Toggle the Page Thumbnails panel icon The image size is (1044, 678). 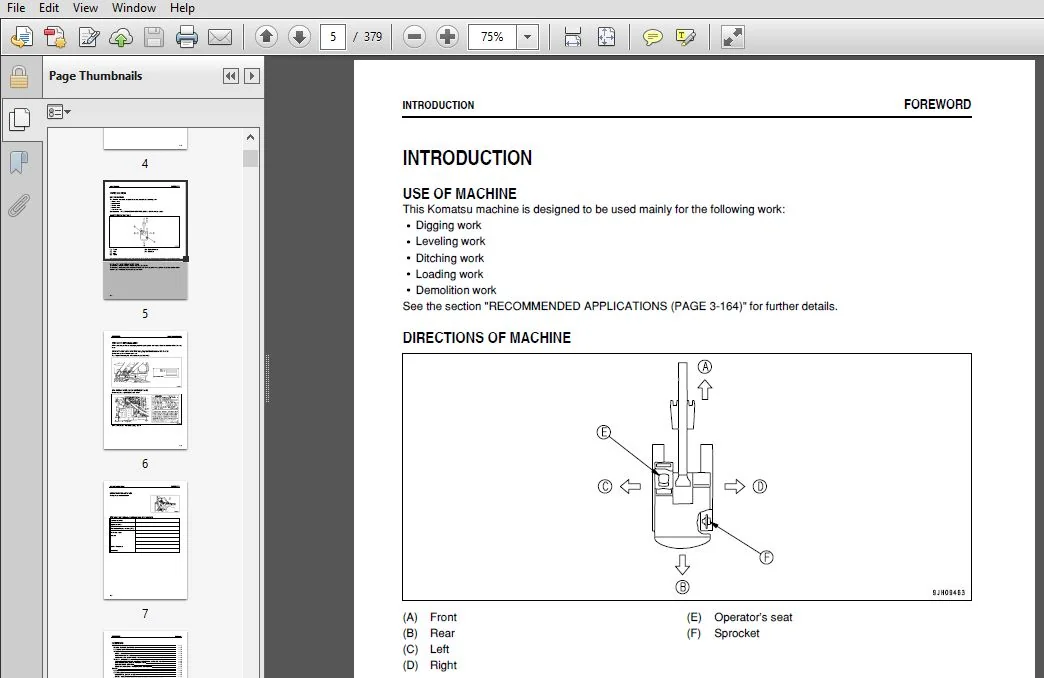[19, 120]
